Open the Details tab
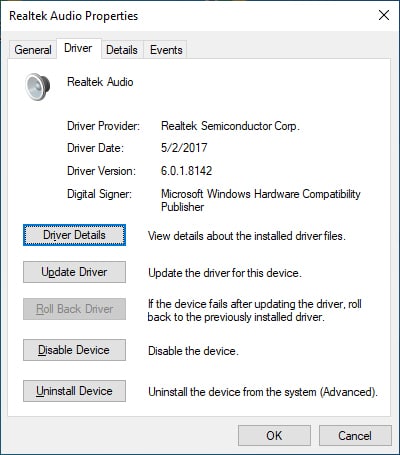This screenshot has width=400, height=455. coord(122,50)
